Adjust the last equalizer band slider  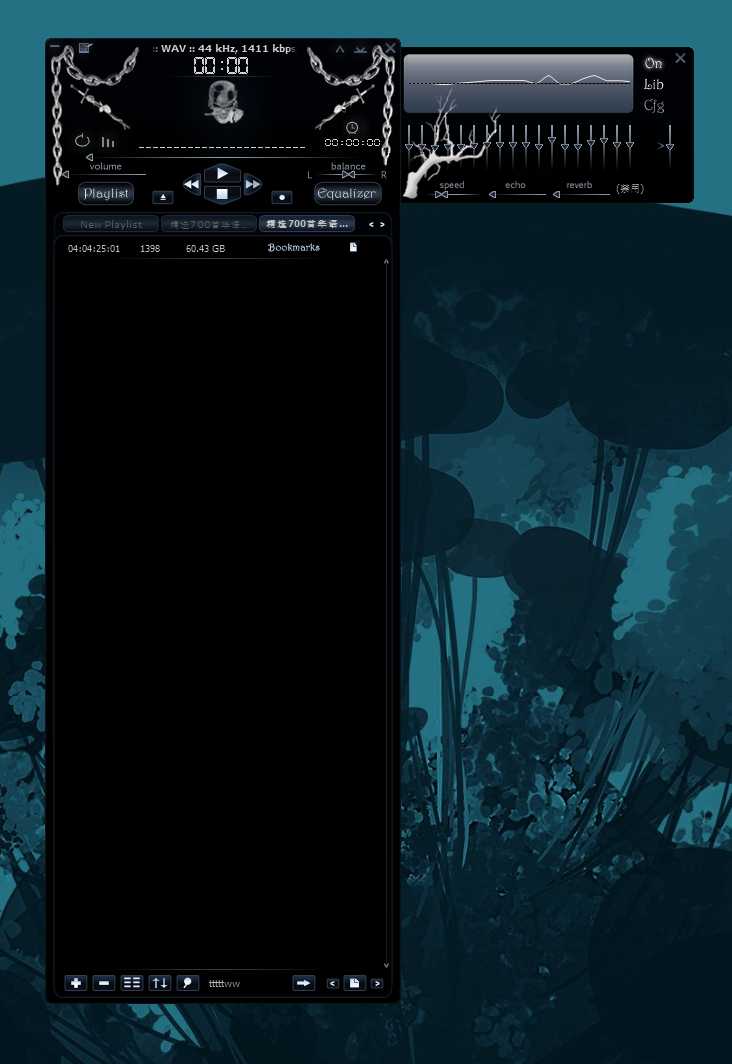[630, 145]
